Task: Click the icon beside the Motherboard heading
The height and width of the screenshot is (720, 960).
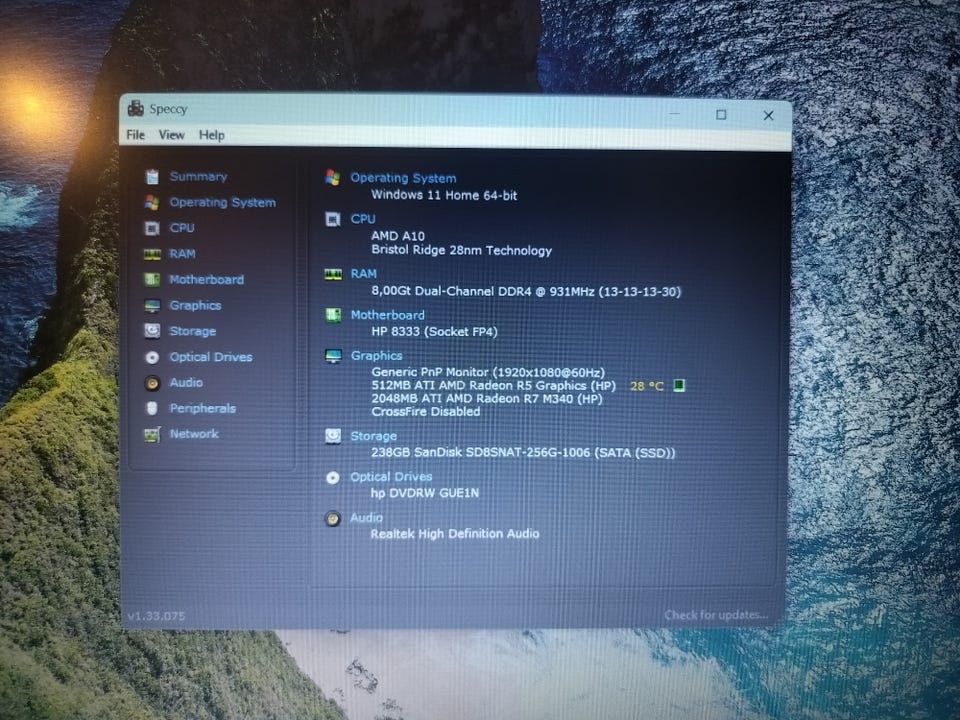Action: coord(333,315)
